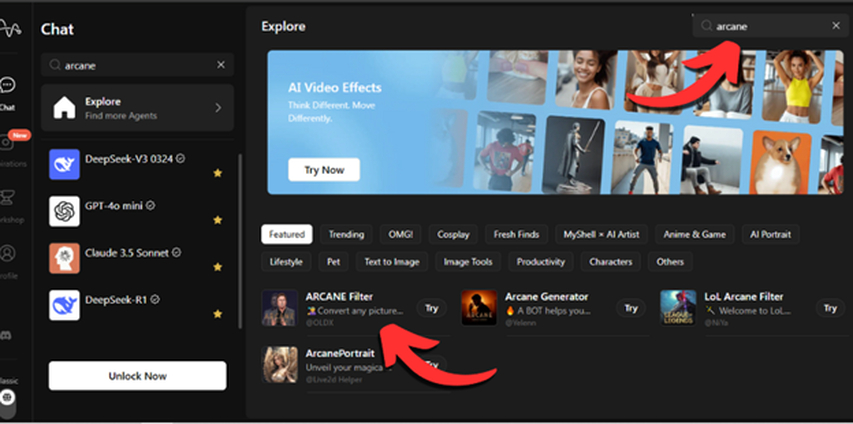Screen dimensions: 853x424
Task: Toggle favorite star for Claude 3.5 Sonnet
Action: point(218,267)
